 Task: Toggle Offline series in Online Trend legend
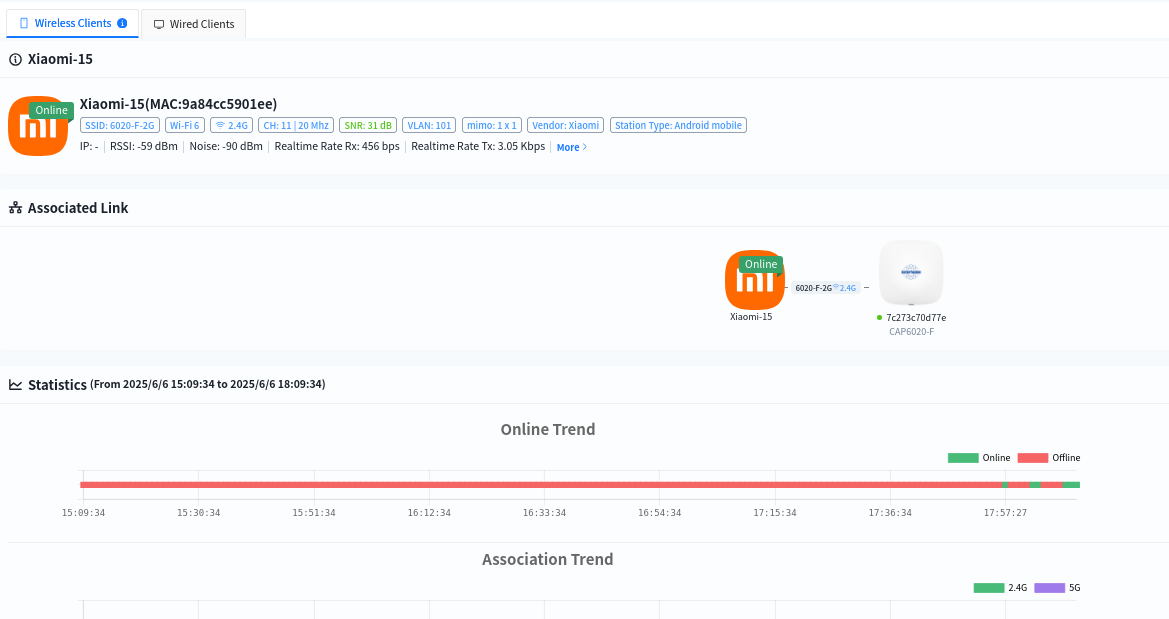point(1049,458)
